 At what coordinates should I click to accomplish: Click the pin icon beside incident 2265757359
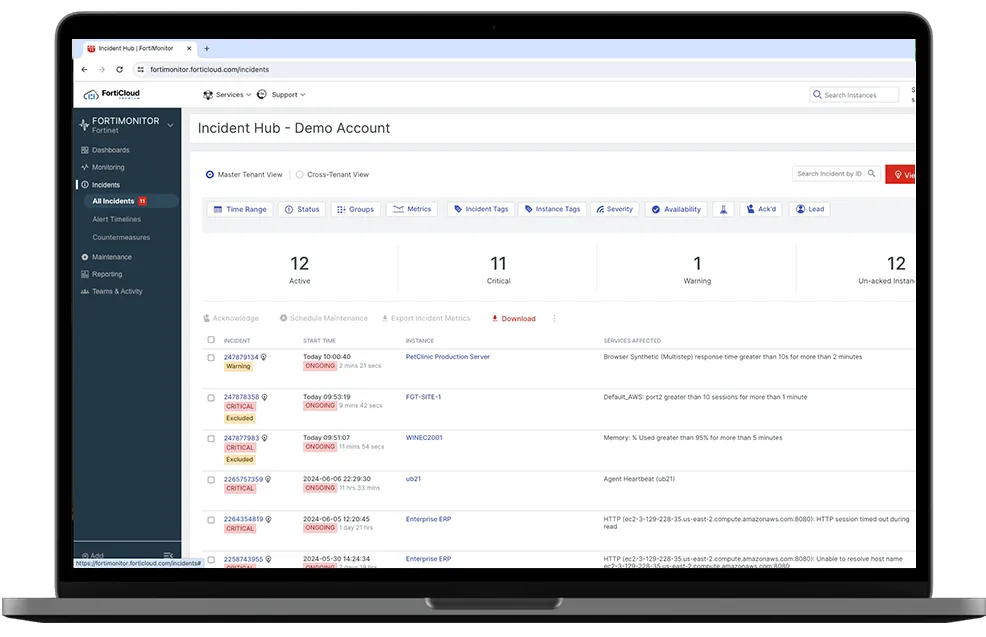pyautogui.click(x=268, y=479)
